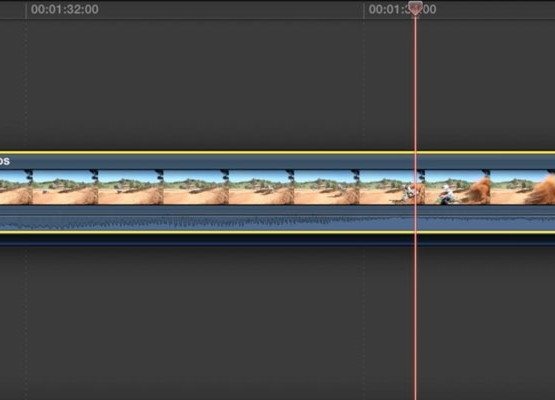This screenshot has height=400, width=555.
Task: Click the dark shadow strip beneath the clip
Action: click(x=278, y=240)
